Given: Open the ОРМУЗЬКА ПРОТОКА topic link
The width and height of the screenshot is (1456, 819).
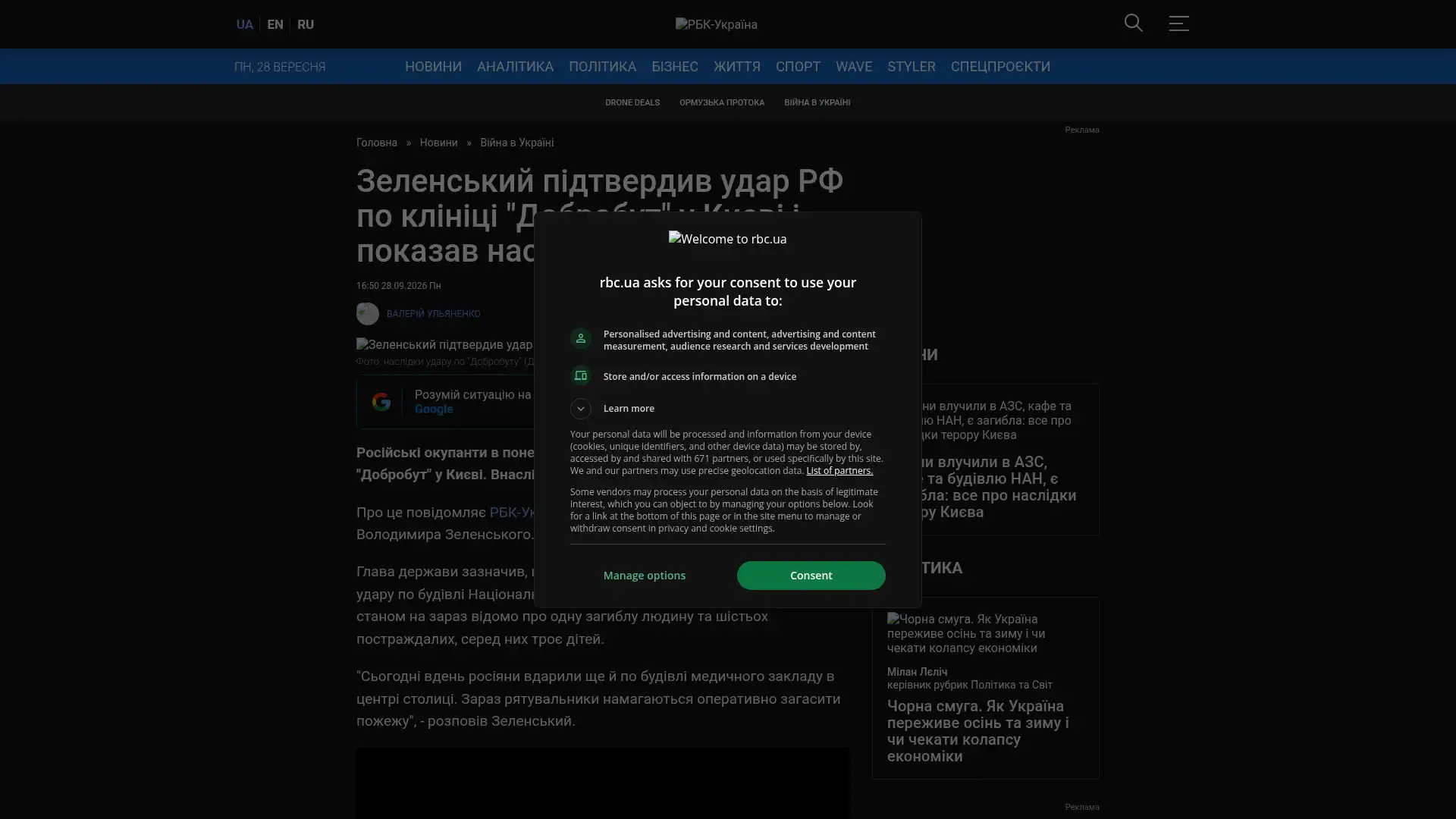Looking at the screenshot, I should pos(721,102).
